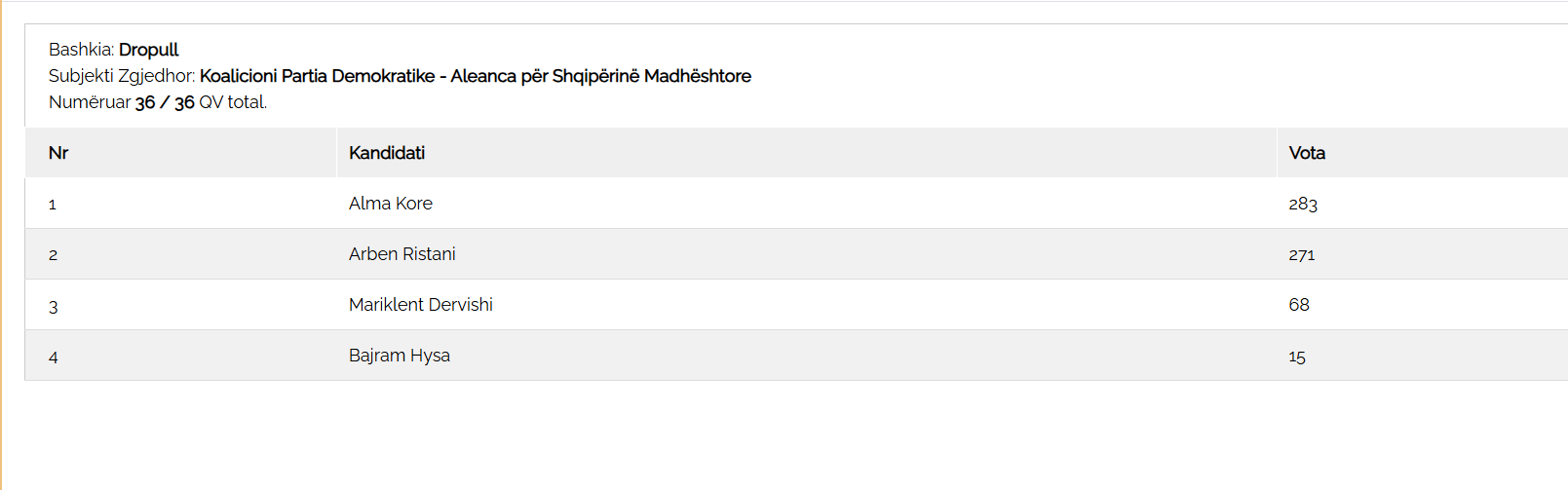Screen dimensions: 1568x490
Task: Click the Kandidati column header
Action: click(x=387, y=153)
